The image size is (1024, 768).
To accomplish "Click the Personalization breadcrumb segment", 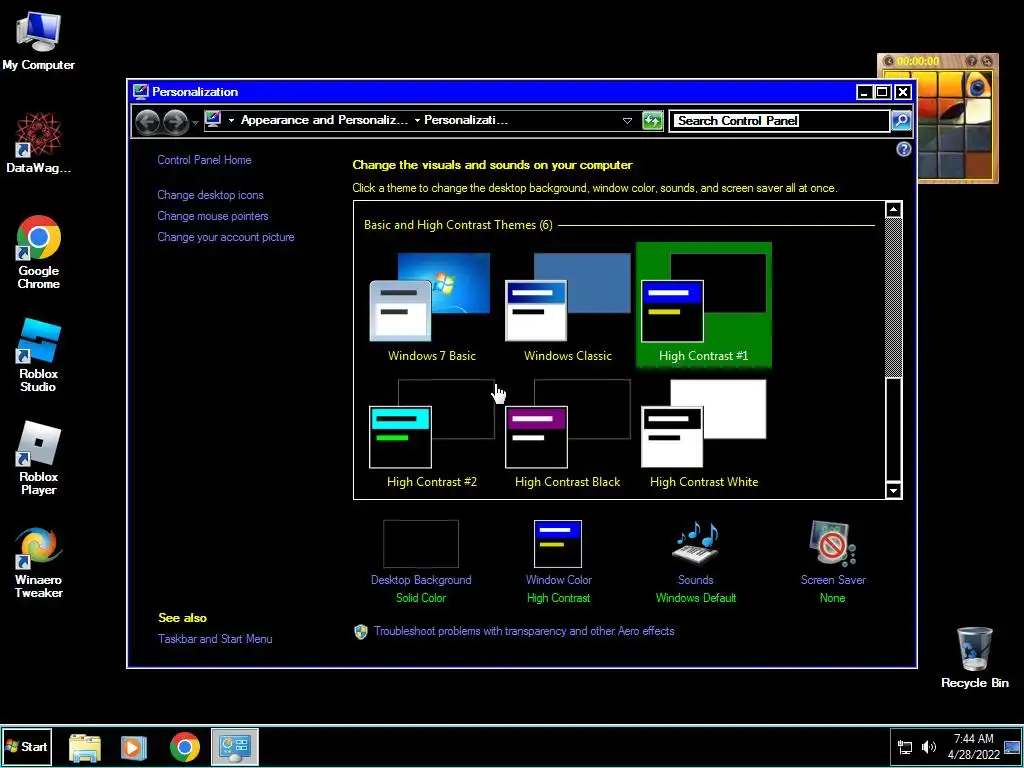I will (466, 120).
